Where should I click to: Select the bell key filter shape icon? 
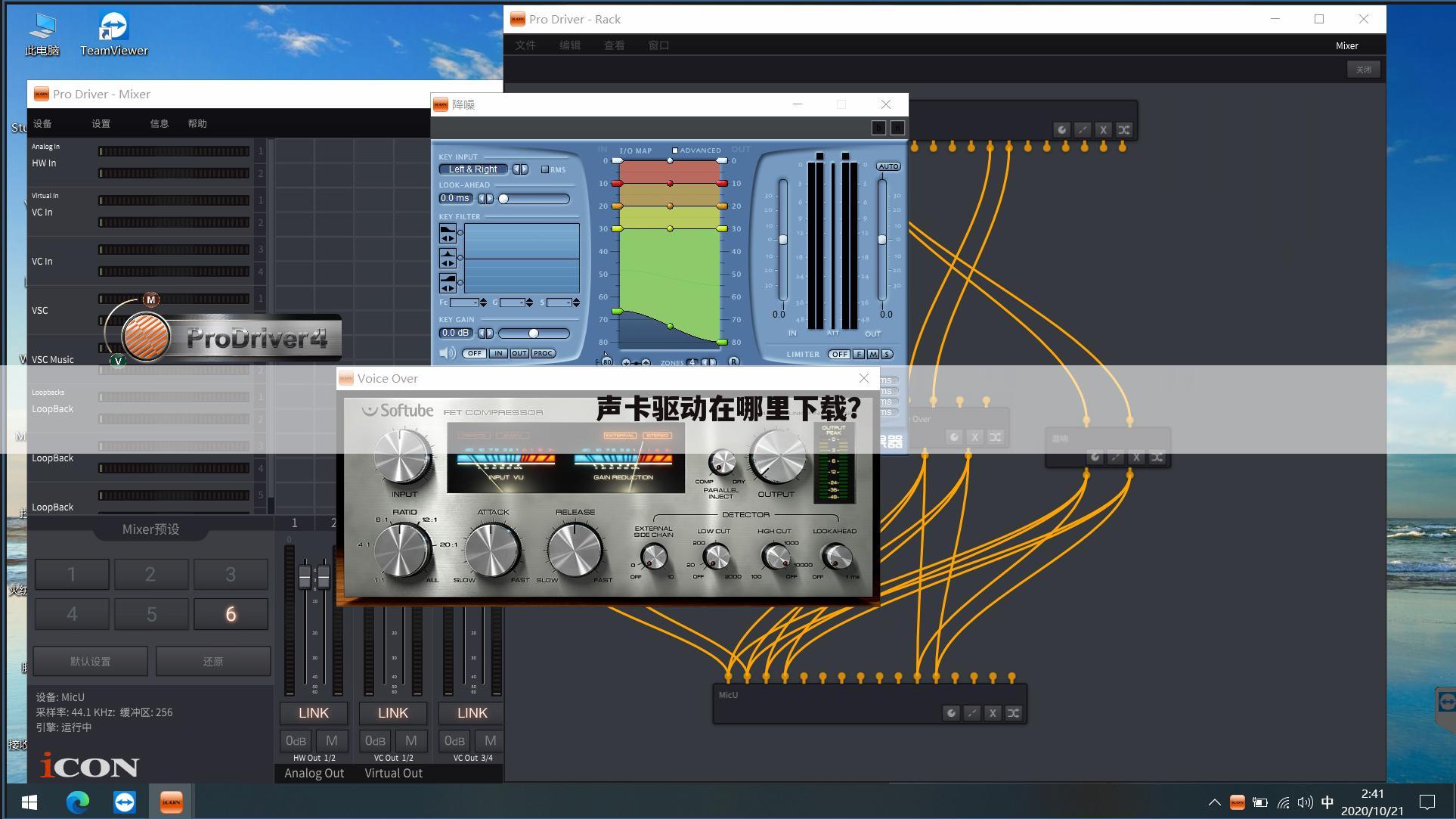[x=448, y=258]
